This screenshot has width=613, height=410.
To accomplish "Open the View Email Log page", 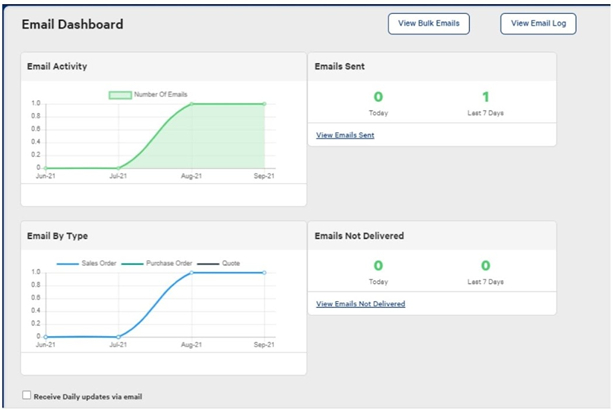I will (538, 23).
